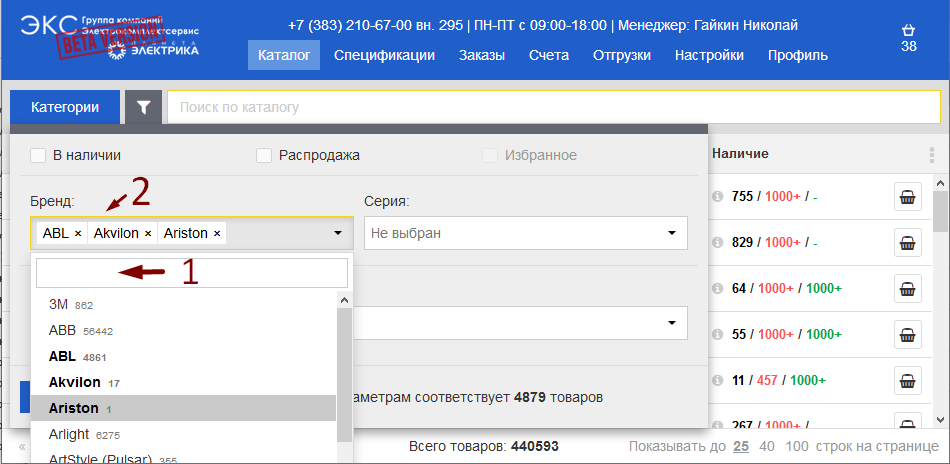Viewport: 950px width, 464px height.
Task: Click the brand search input field
Action: click(x=191, y=273)
